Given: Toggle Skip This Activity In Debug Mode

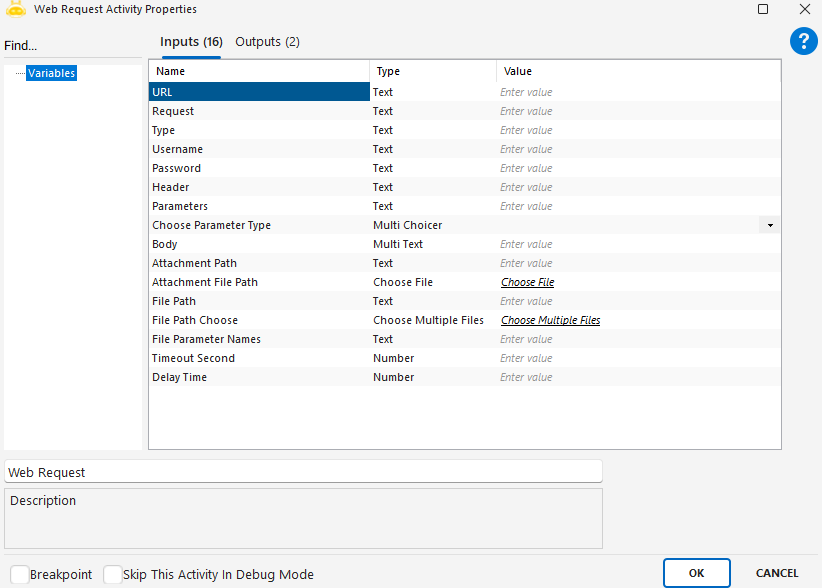Looking at the screenshot, I should tap(112, 574).
